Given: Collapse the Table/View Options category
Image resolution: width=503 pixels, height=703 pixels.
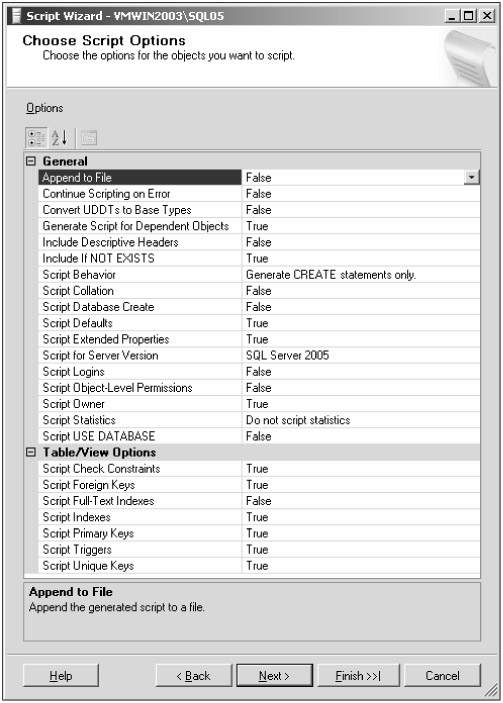Looking at the screenshot, I should [30, 452].
